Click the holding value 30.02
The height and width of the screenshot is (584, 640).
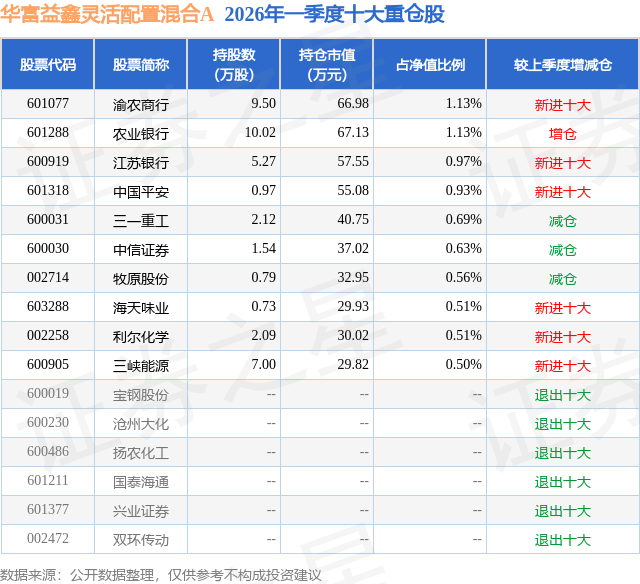pyautogui.click(x=353, y=335)
